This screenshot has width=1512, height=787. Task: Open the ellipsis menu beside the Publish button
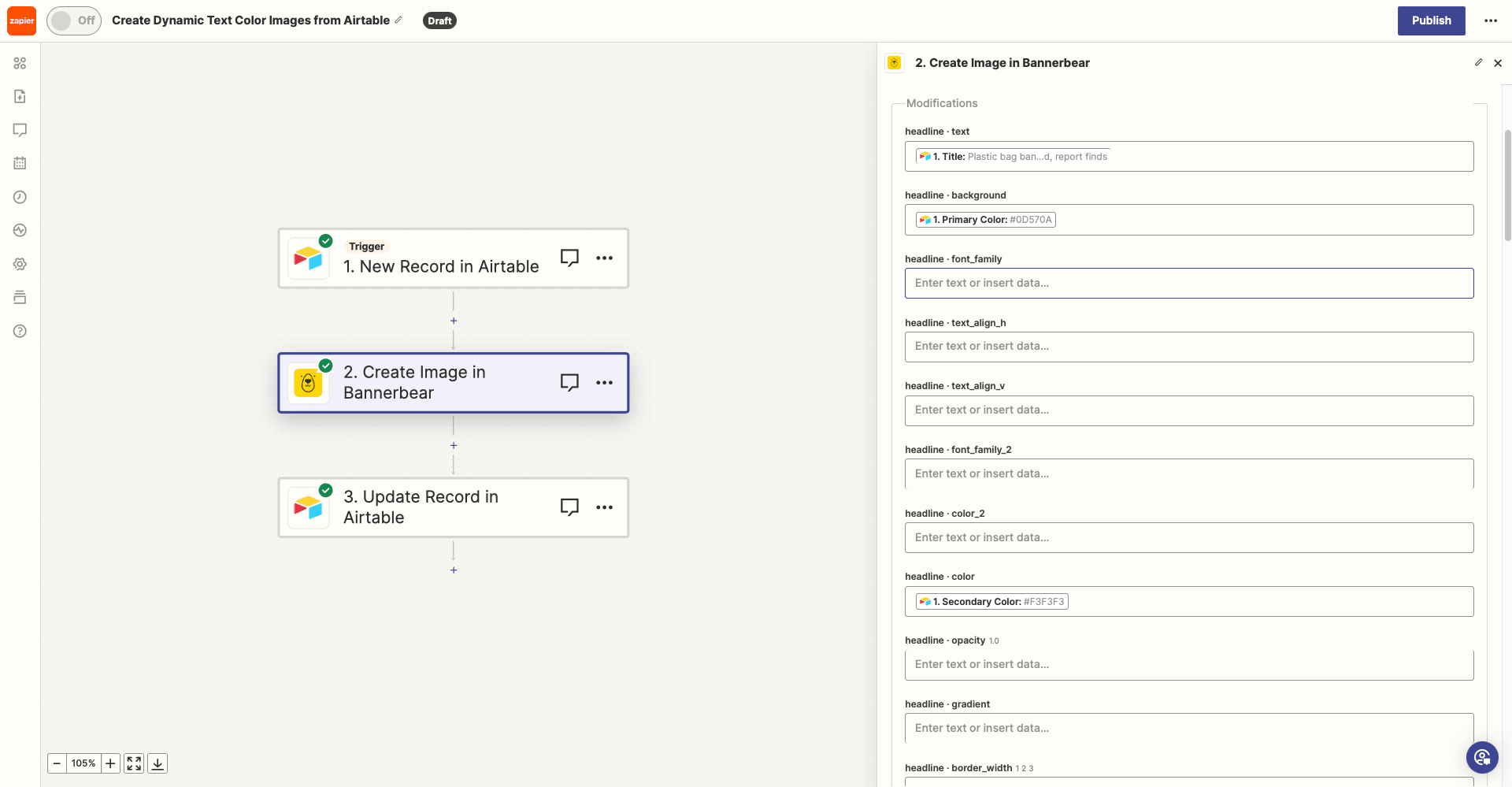[x=1491, y=20]
